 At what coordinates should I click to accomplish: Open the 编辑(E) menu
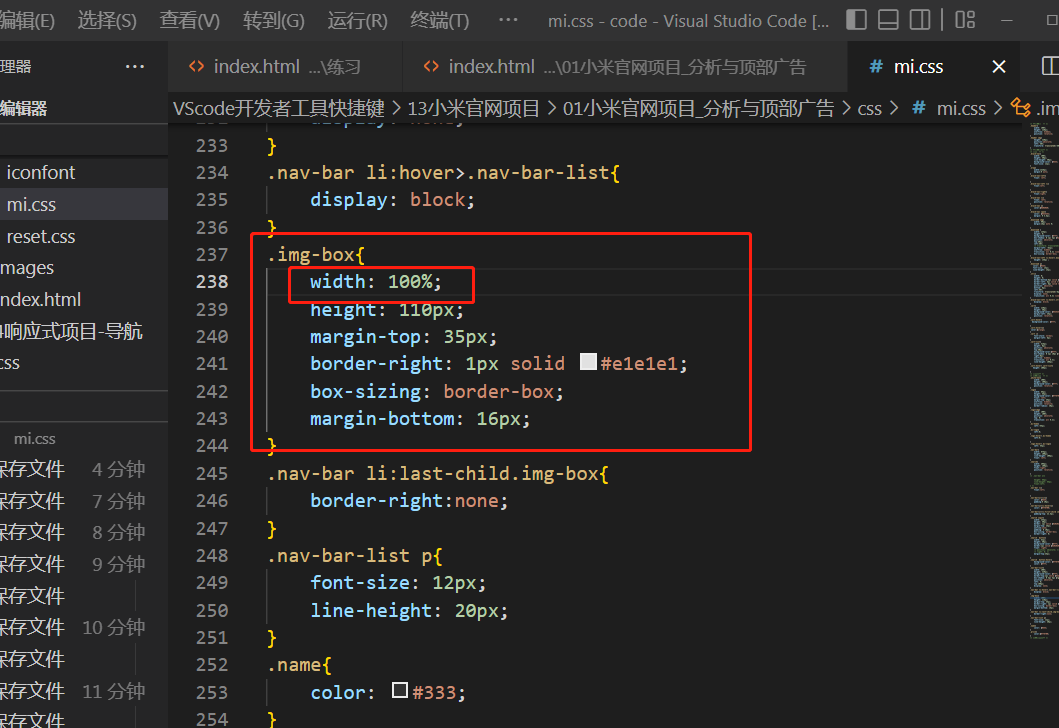(27, 20)
